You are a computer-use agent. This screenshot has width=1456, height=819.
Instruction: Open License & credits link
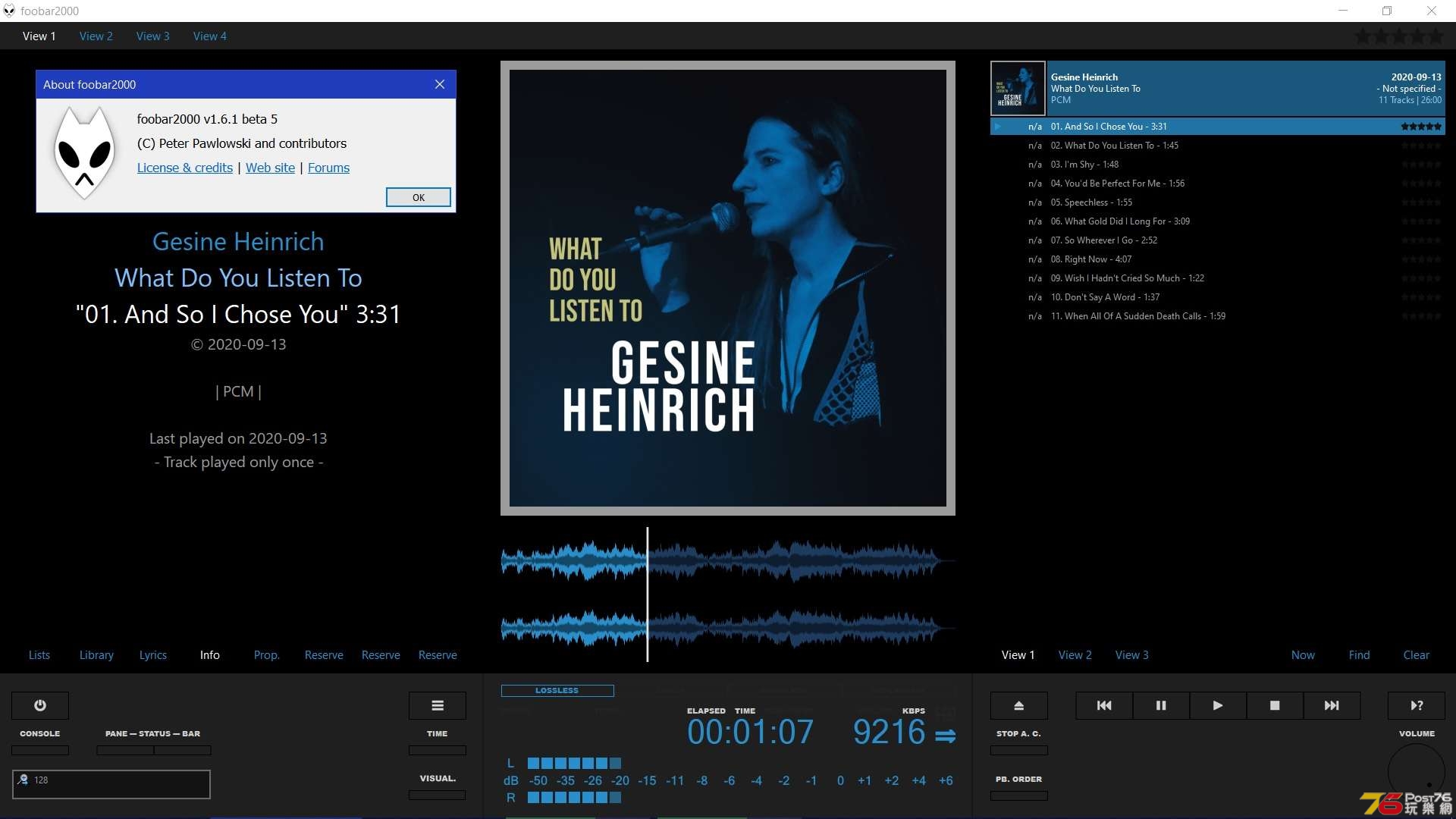point(185,168)
